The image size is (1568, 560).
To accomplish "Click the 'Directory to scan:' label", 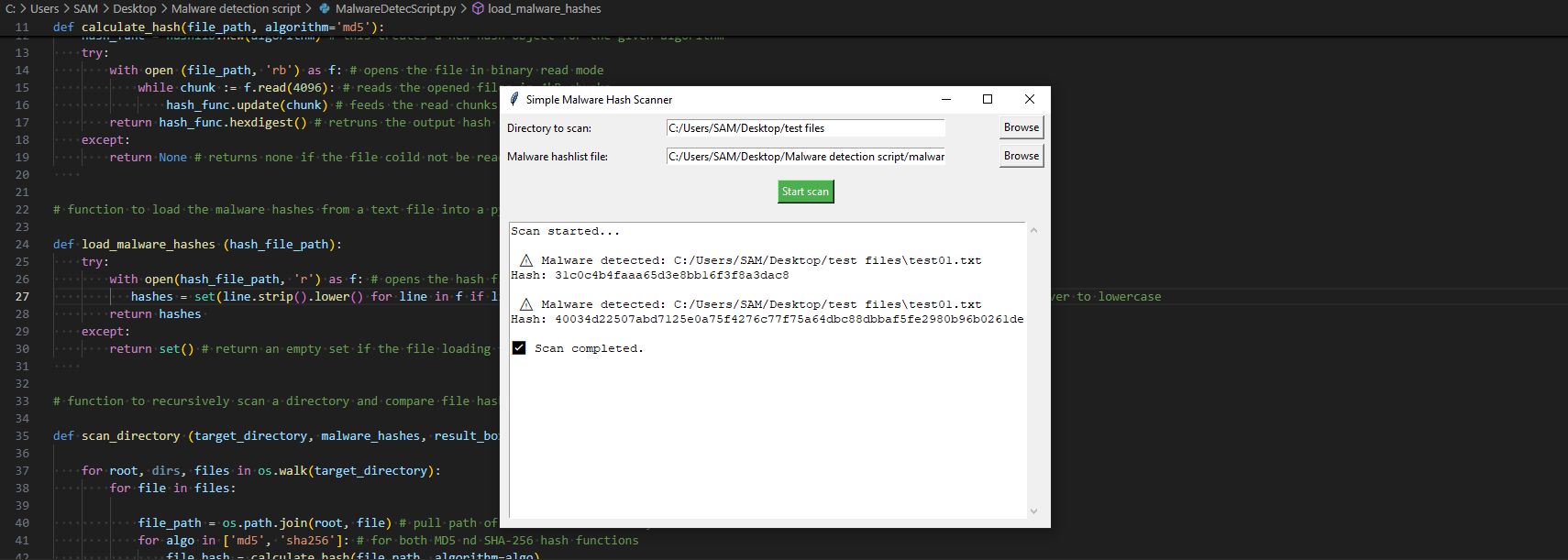I will [x=549, y=128].
